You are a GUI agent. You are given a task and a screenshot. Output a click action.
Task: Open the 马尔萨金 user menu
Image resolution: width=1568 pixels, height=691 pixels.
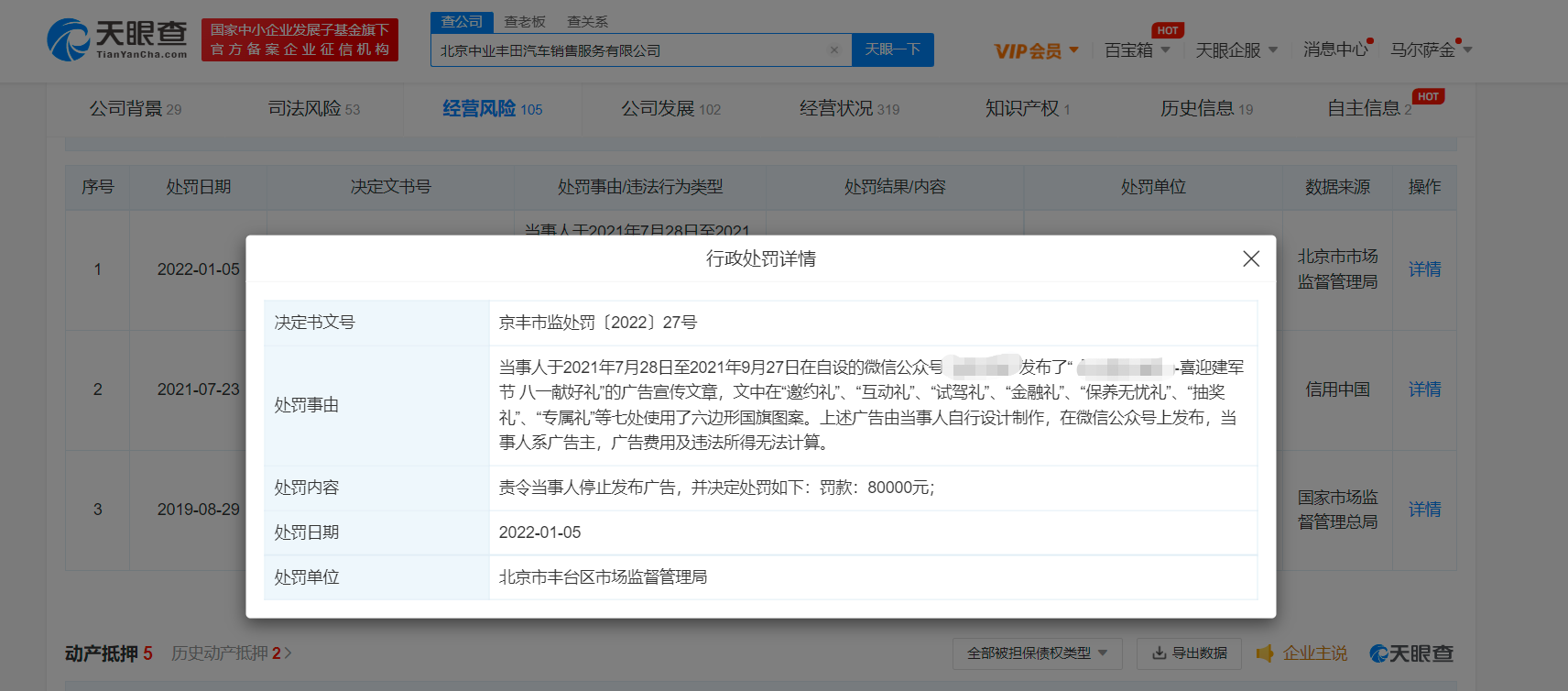coord(1431,49)
